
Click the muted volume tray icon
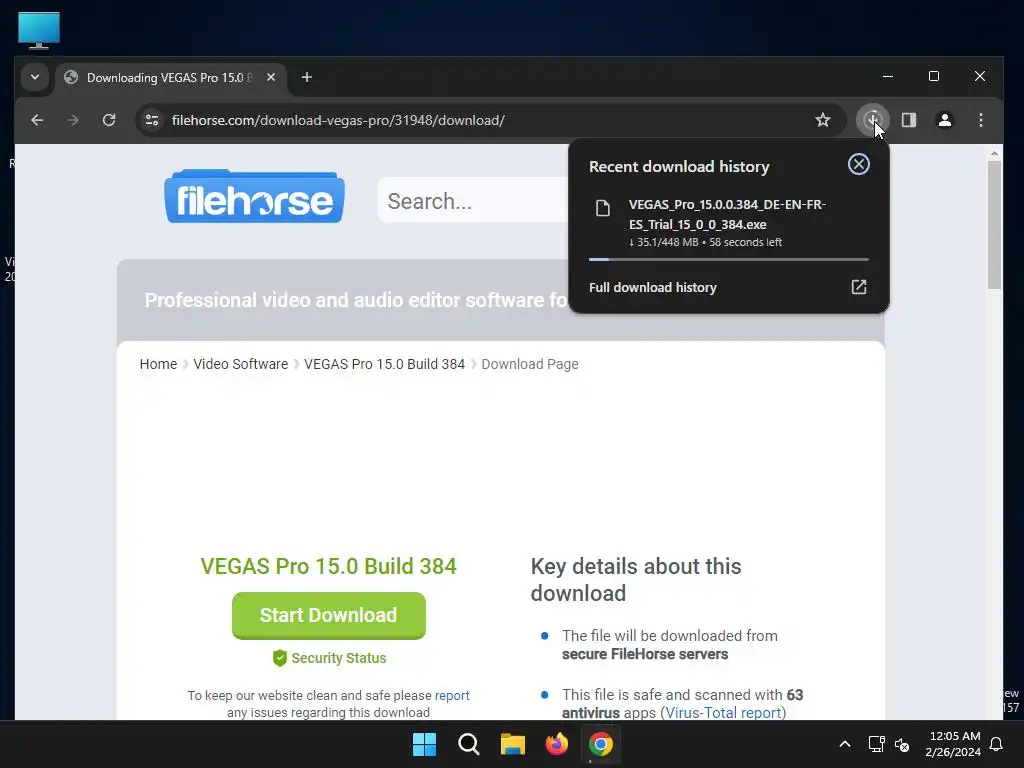[x=903, y=744]
